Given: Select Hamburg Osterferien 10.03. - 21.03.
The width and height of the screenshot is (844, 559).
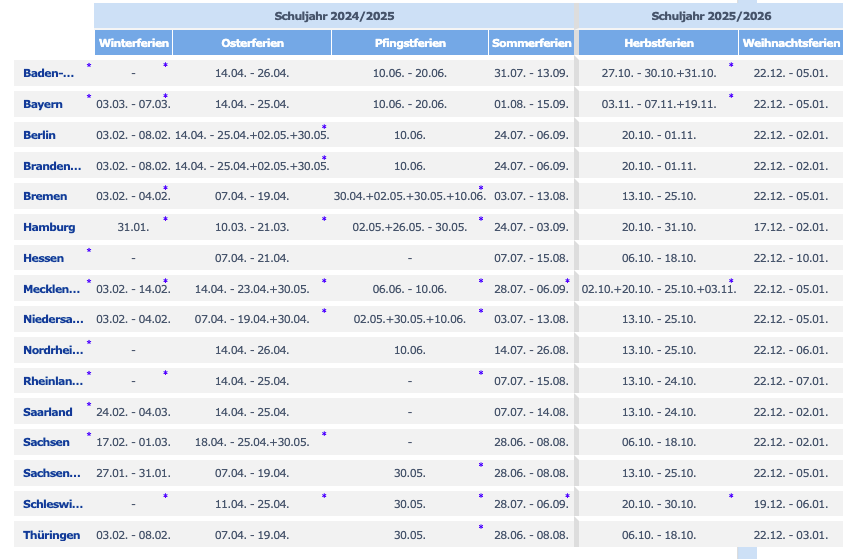Looking at the screenshot, I should coord(252,227).
